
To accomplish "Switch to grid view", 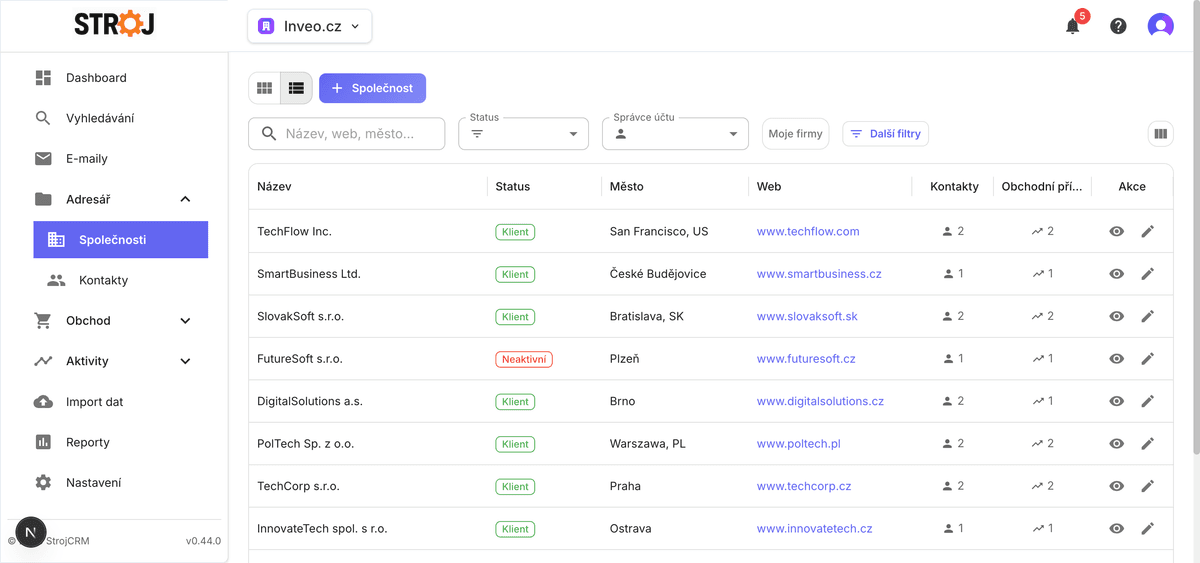I will 265,88.
